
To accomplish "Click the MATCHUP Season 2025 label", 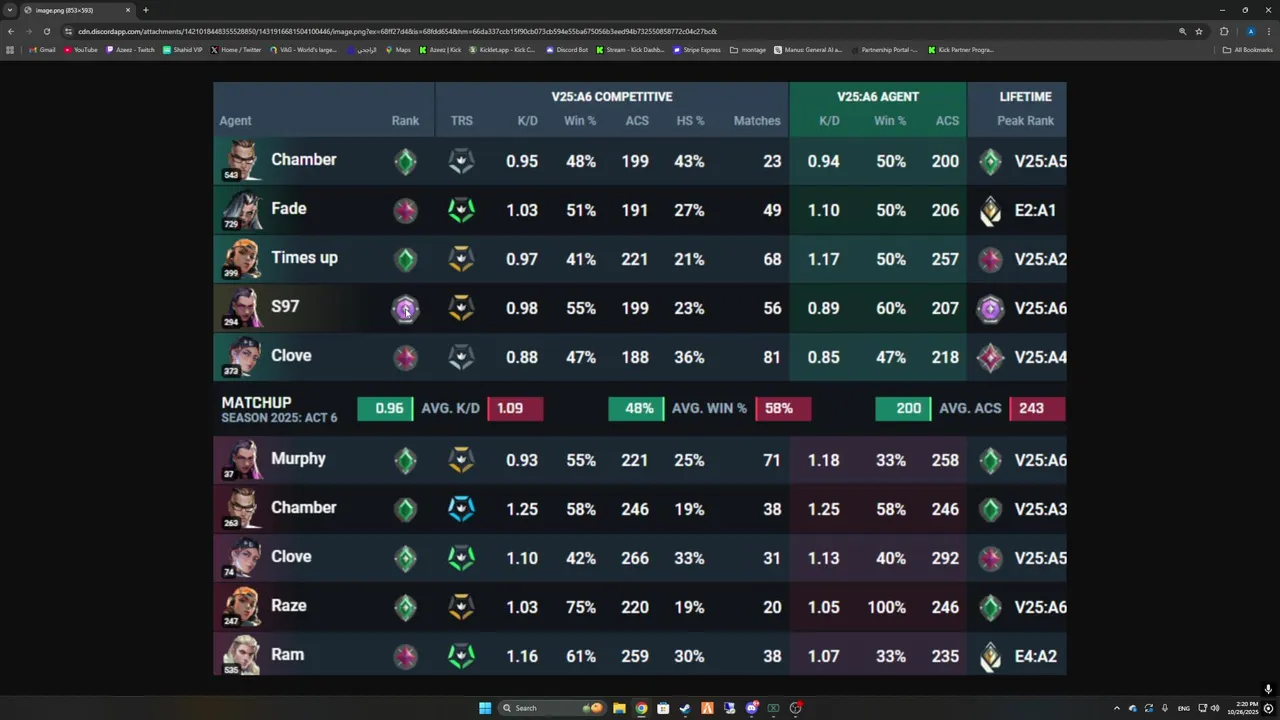I will coord(279,409).
